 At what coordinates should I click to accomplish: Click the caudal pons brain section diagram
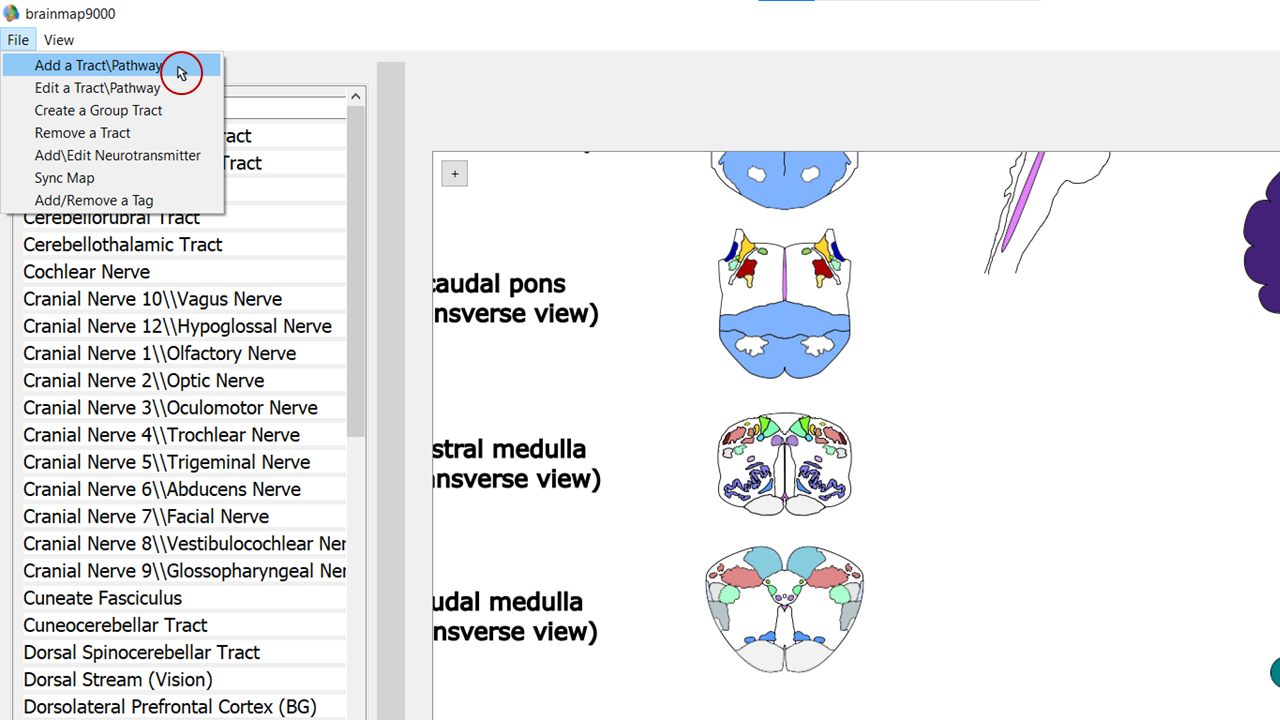(784, 303)
